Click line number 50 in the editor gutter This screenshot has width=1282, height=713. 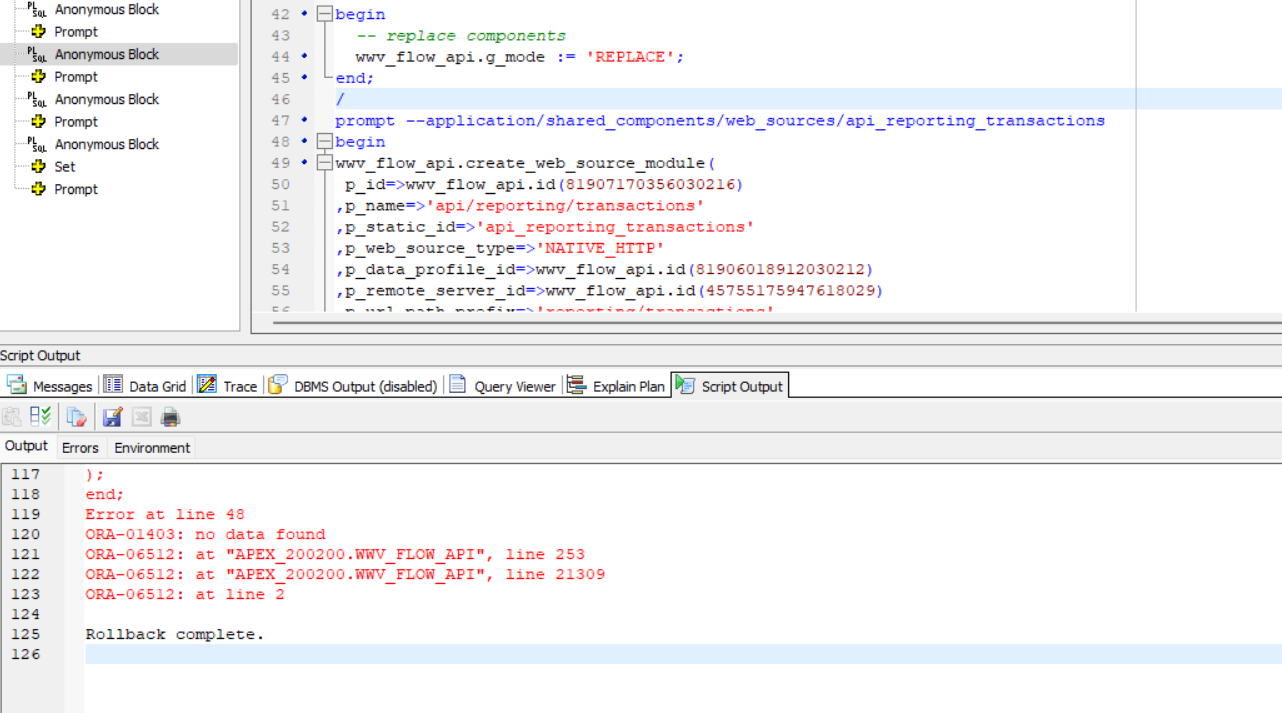281,184
